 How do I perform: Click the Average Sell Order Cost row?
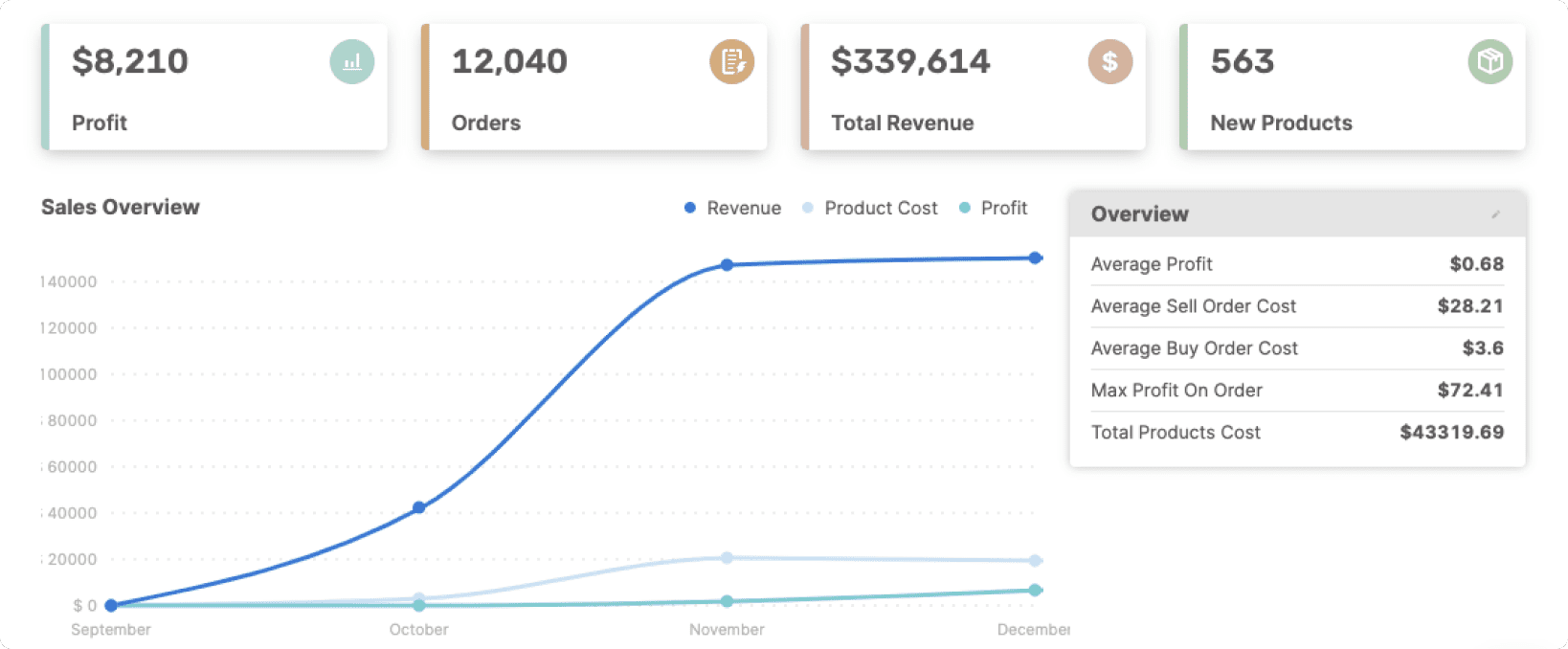1296,306
